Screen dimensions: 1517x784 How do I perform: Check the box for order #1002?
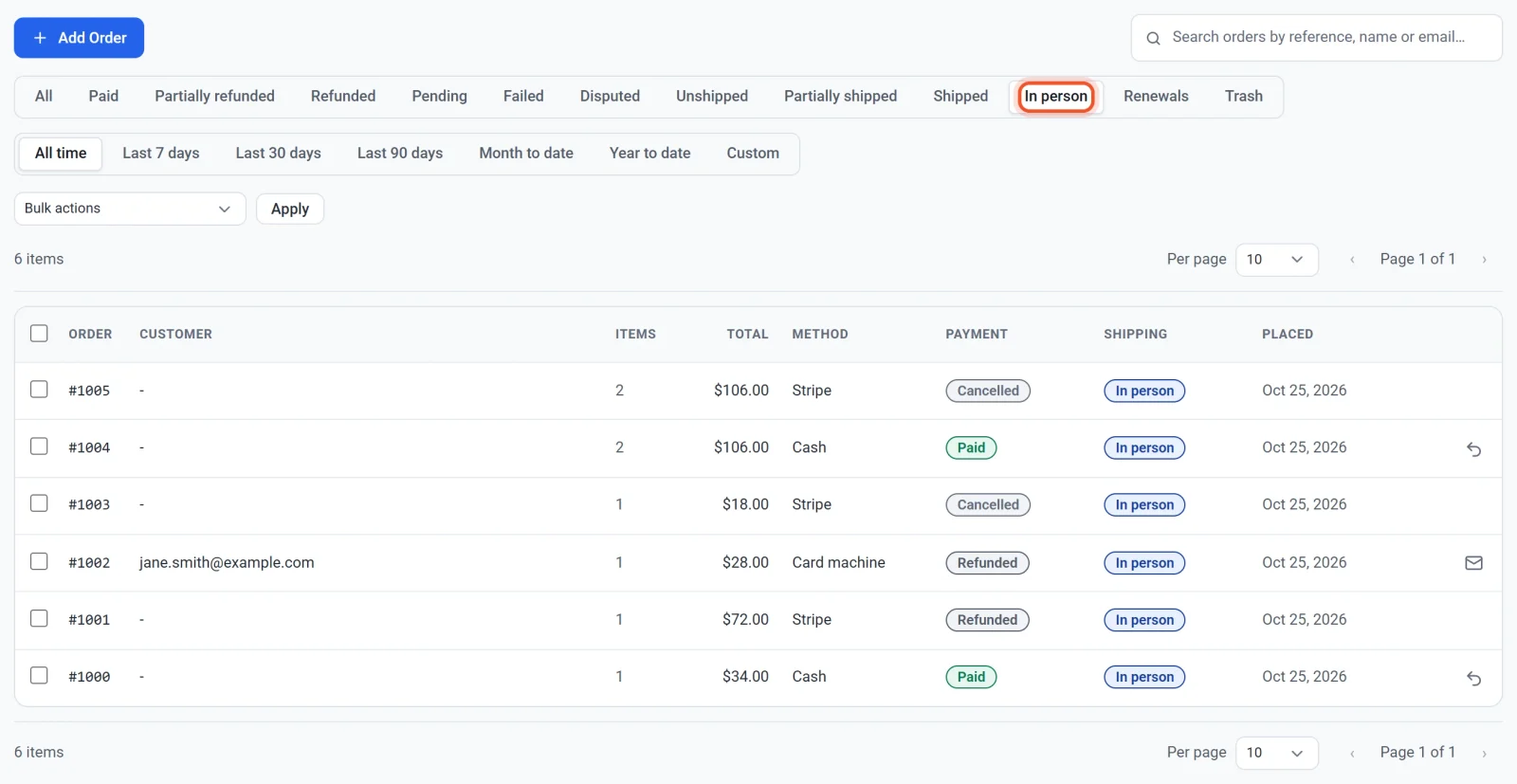point(39,561)
